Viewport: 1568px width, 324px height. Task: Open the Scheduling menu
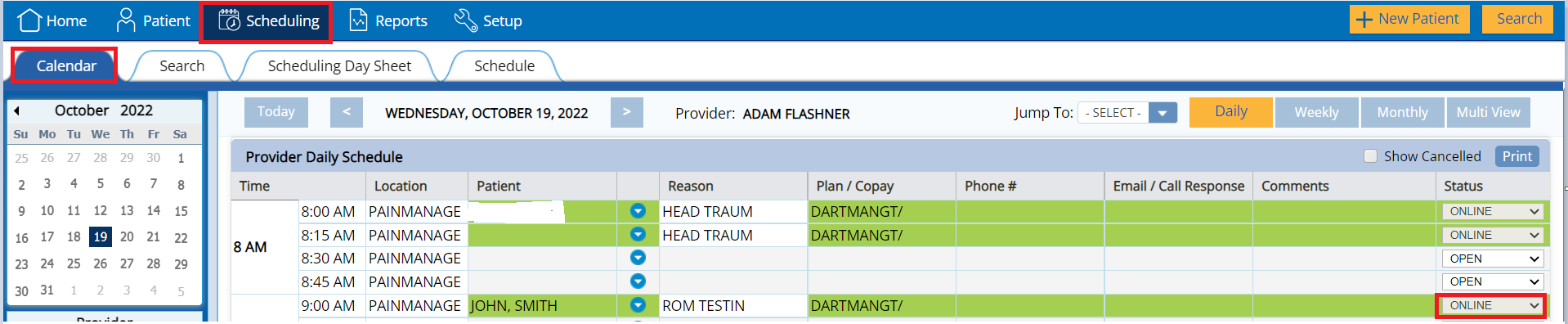[267, 21]
